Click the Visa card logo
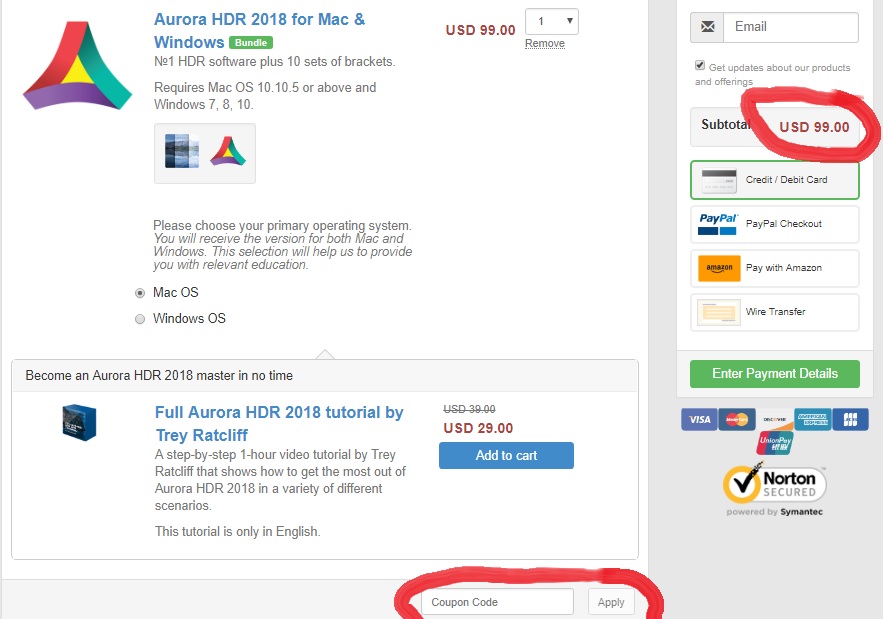The height and width of the screenshot is (619, 883). click(x=699, y=420)
